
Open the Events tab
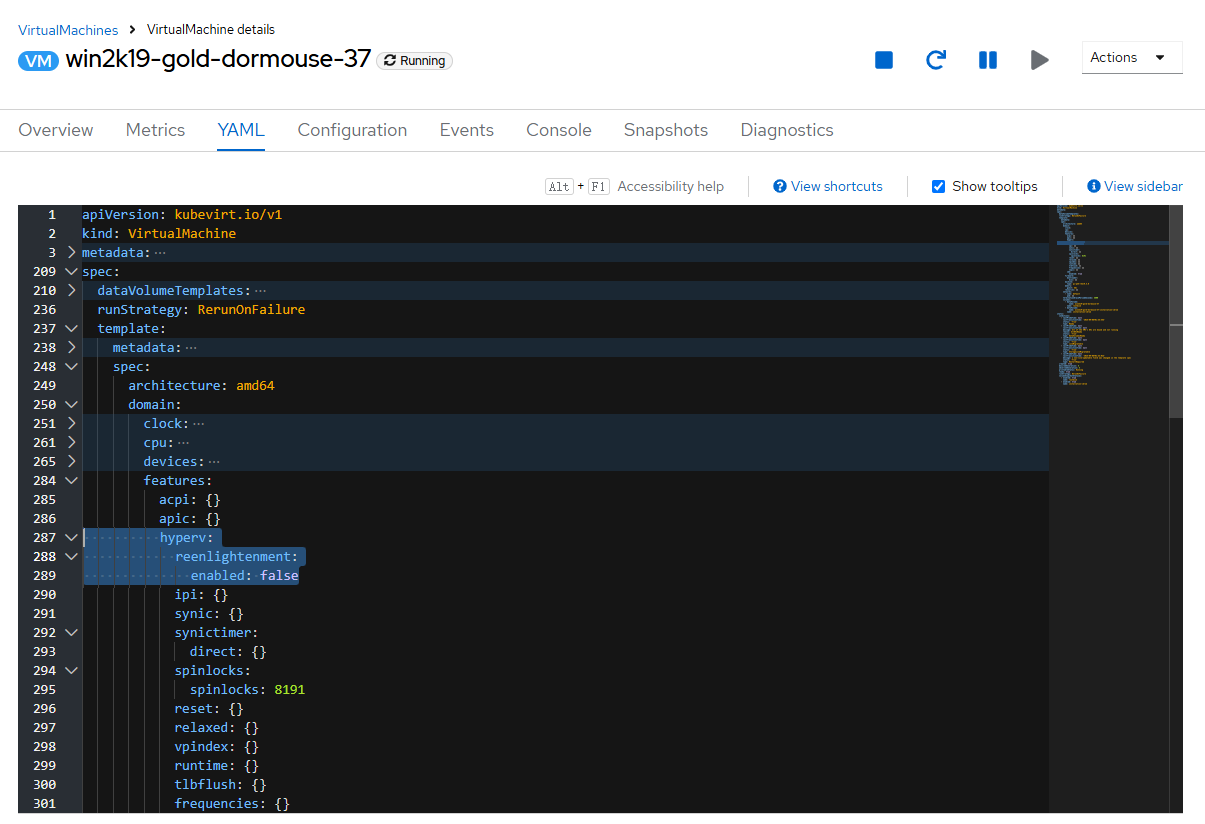(467, 130)
